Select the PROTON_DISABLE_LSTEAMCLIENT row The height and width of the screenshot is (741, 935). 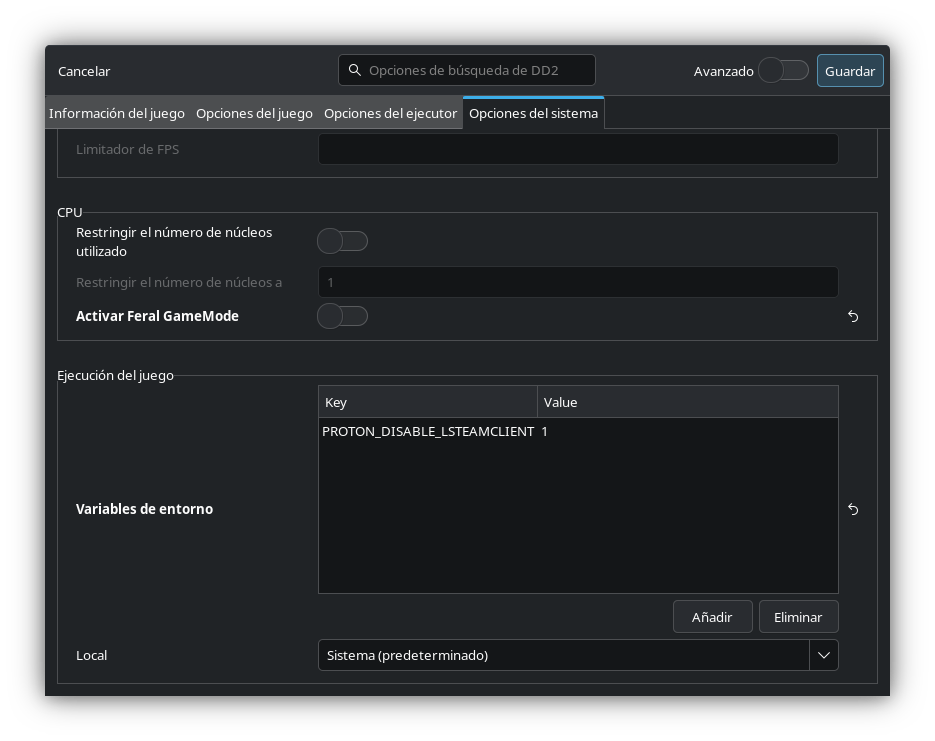[578, 432]
